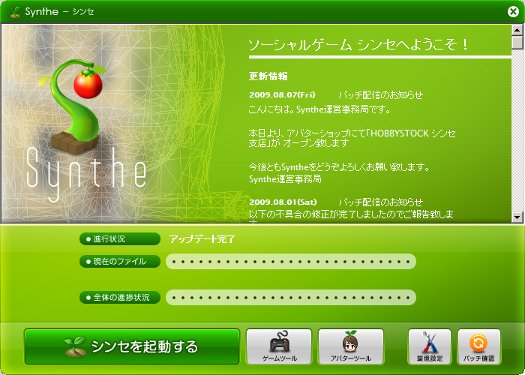
Task: Click the アップデート完了 status text
Action: click(x=202, y=239)
